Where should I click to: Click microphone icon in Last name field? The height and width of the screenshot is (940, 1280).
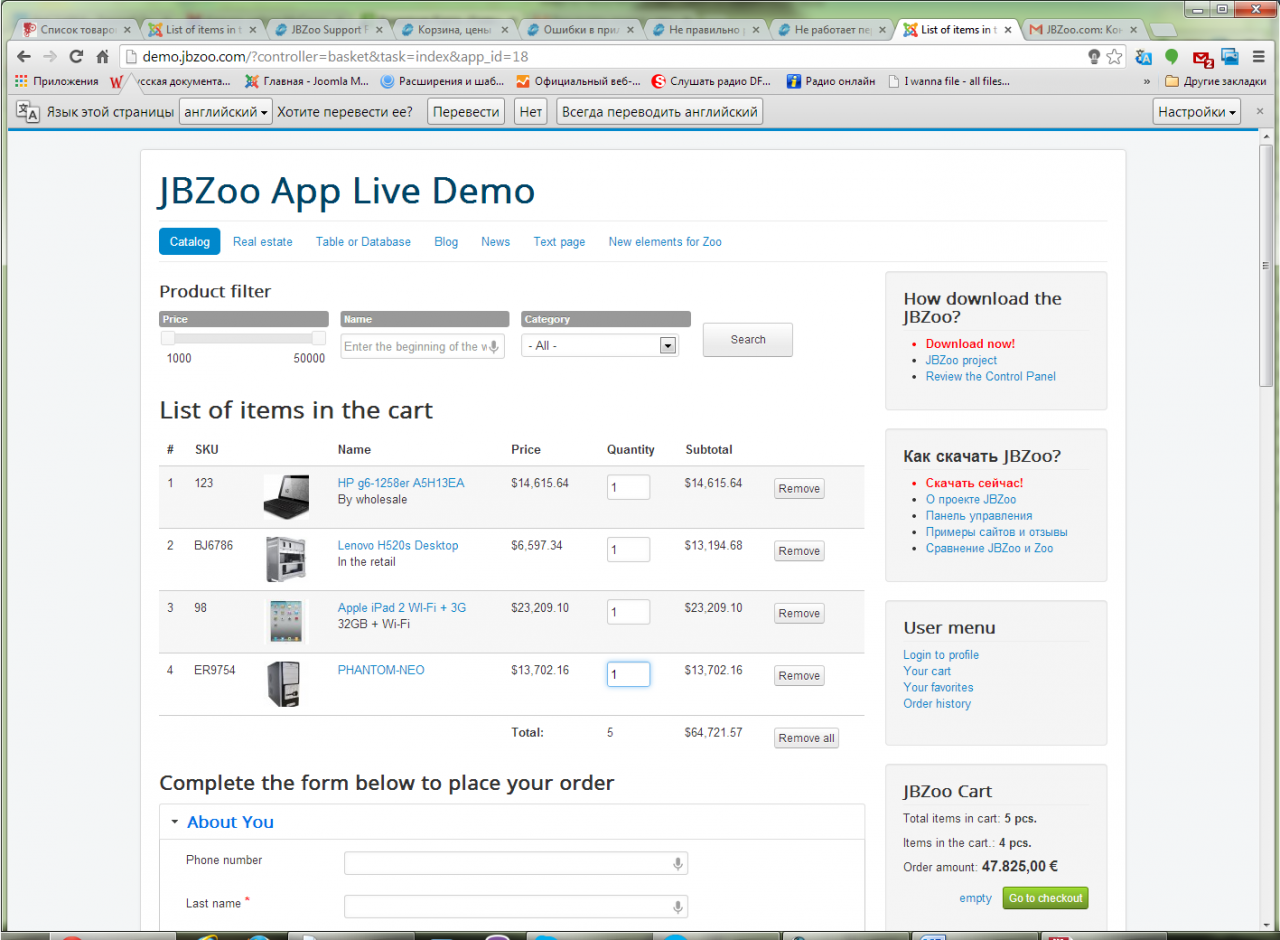(677, 907)
